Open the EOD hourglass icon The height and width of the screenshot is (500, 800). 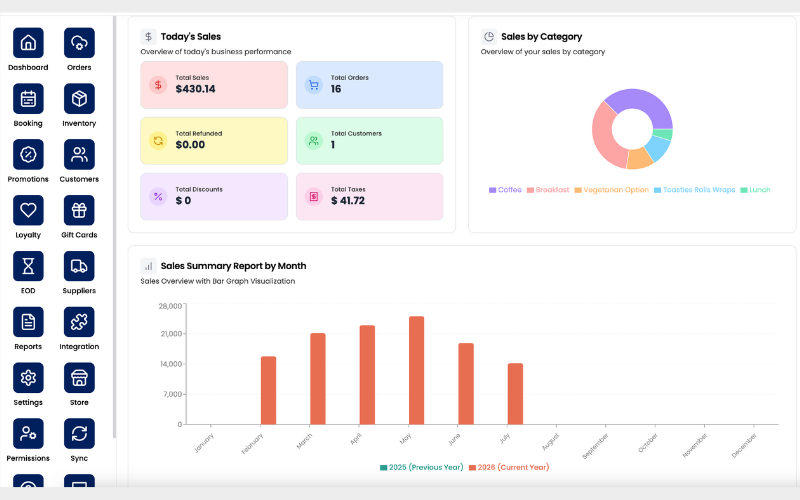(x=28, y=266)
